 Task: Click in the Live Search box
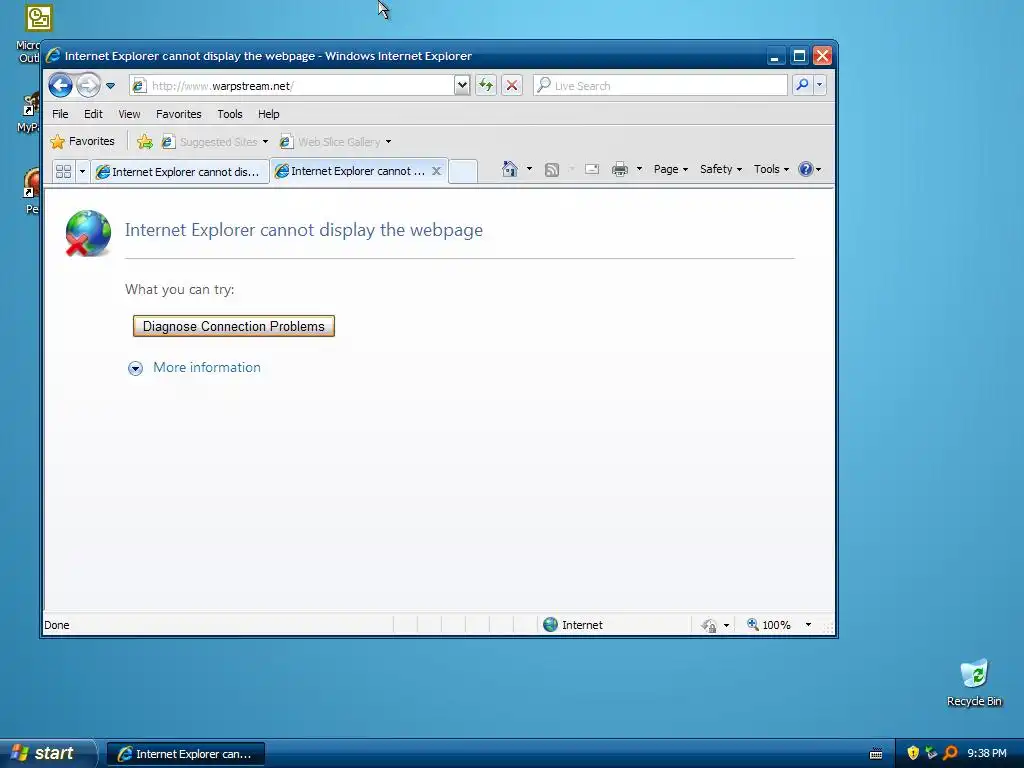point(660,86)
